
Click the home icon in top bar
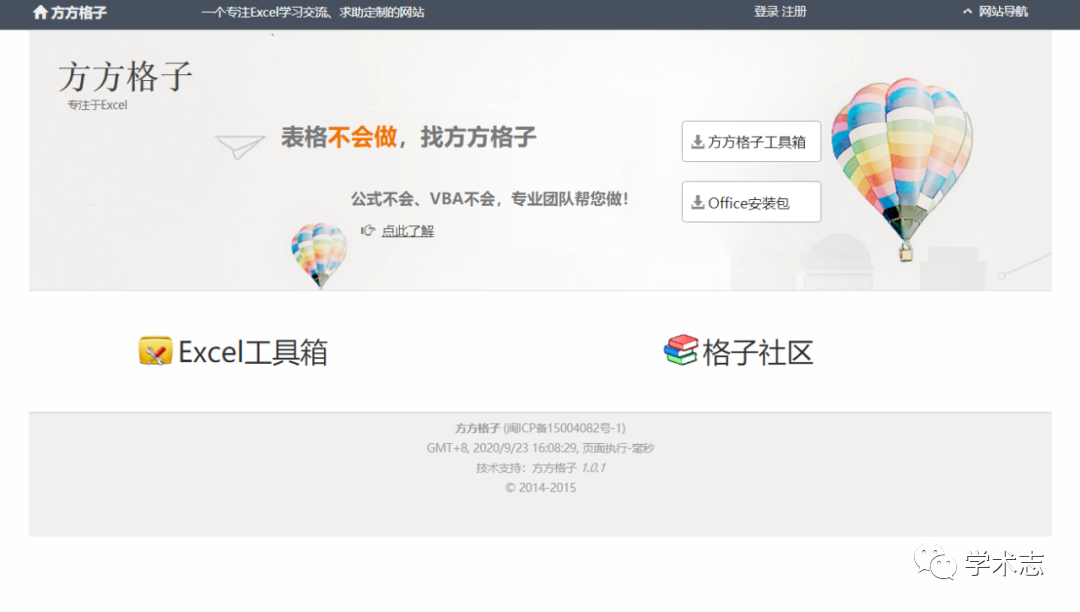pos(40,13)
